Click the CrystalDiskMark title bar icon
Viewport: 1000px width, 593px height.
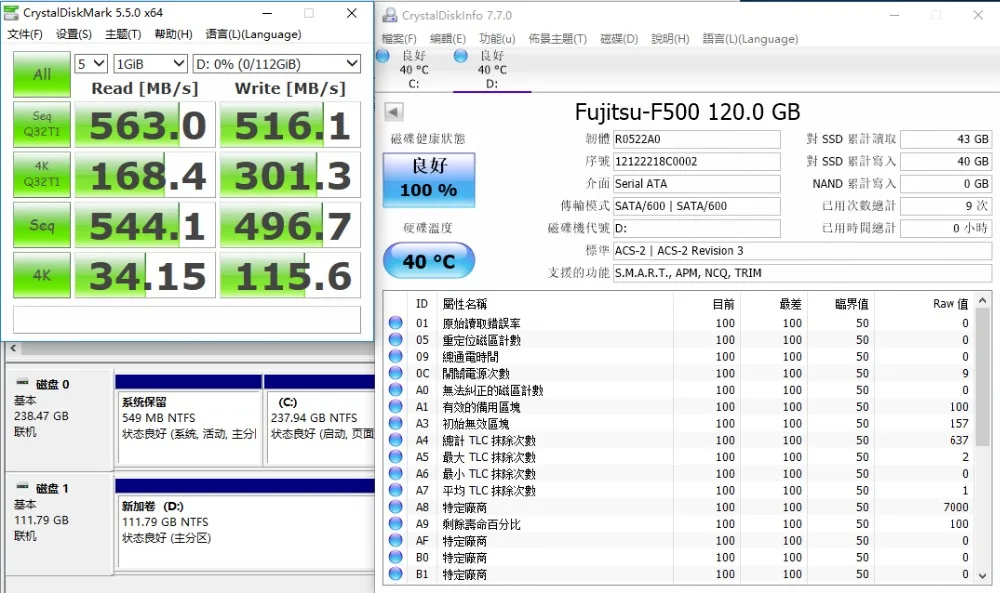click(x=11, y=13)
